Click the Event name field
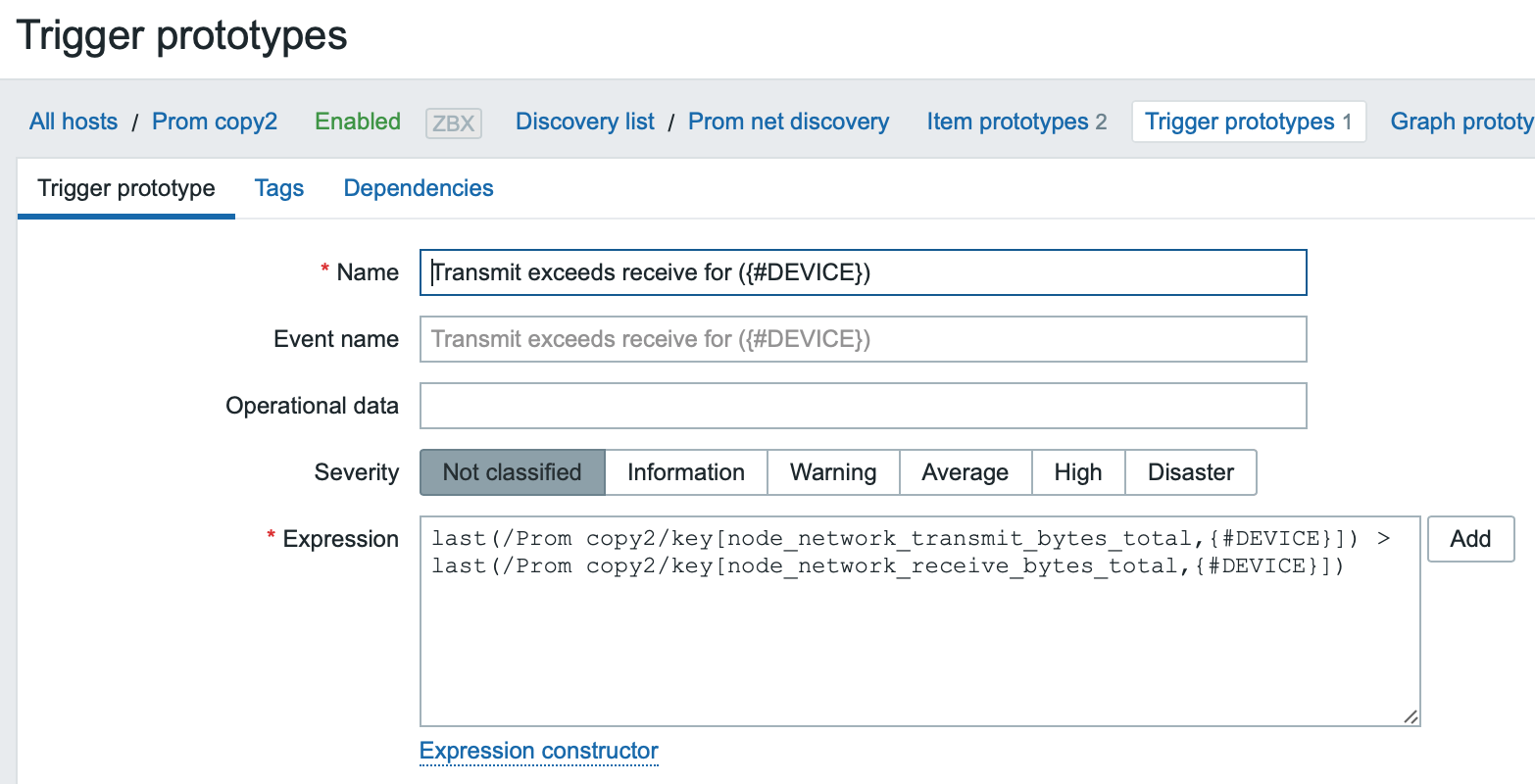1535x784 pixels. (863, 339)
